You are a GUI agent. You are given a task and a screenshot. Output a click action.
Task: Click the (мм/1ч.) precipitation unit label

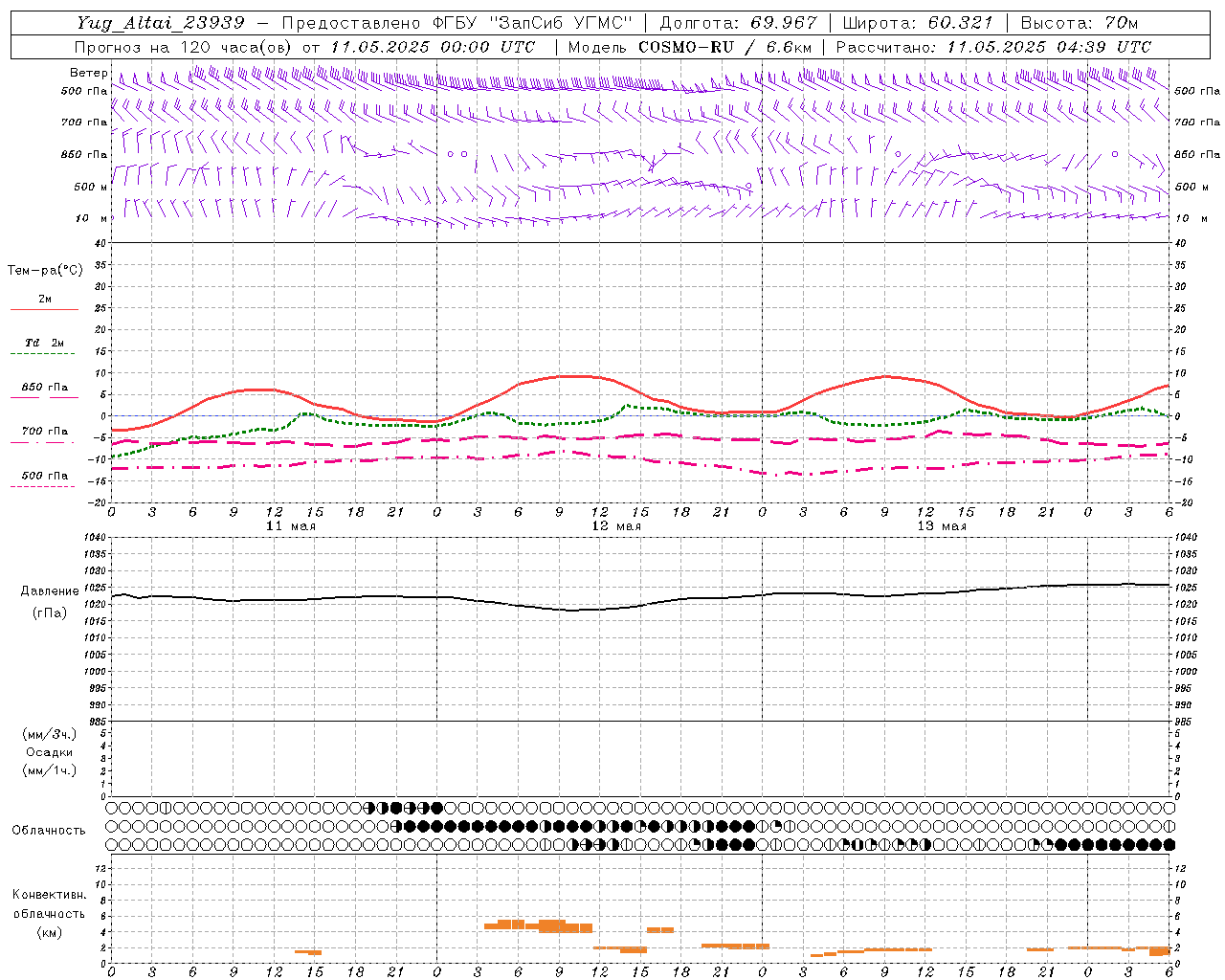[50, 770]
